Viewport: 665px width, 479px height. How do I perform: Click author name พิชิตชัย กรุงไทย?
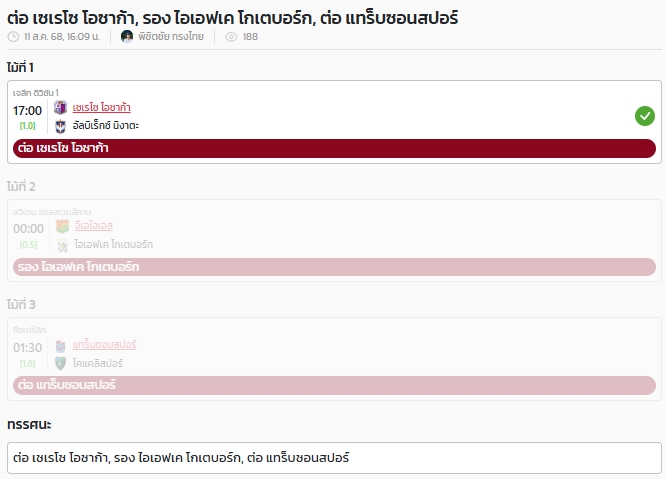171,37
